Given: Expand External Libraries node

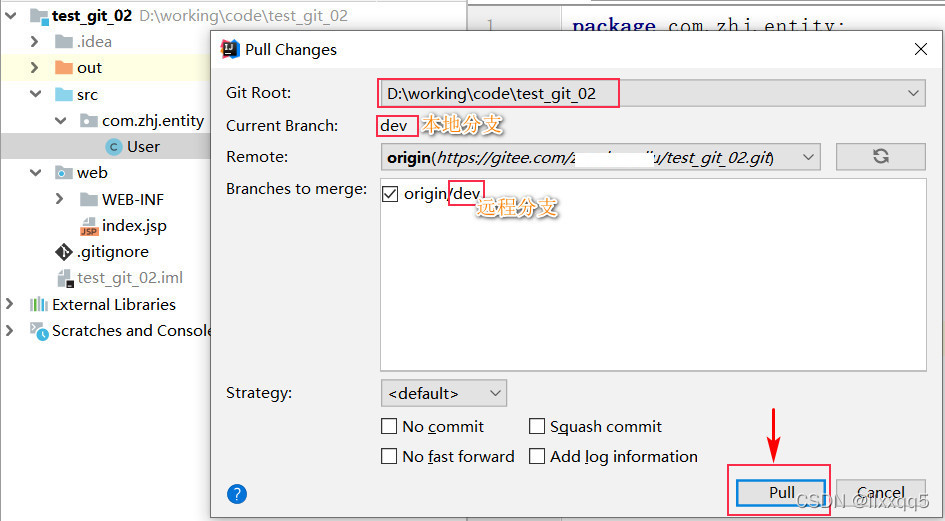Looking at the screenshot, I should [9, 304].
